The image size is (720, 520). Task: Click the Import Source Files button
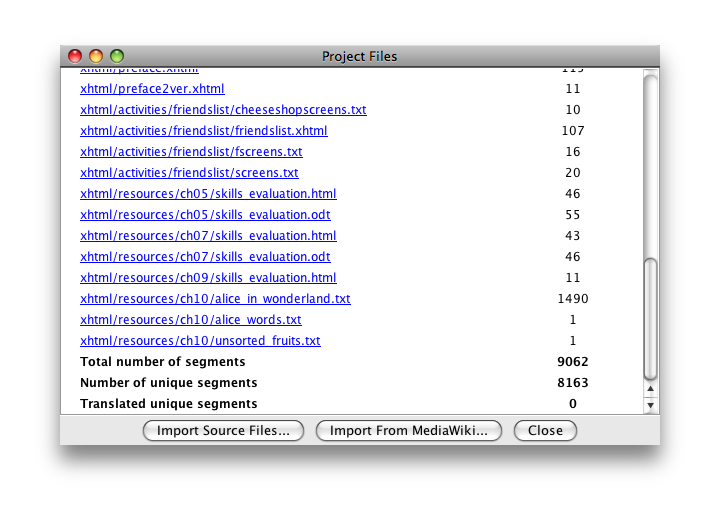pos(223,431)
